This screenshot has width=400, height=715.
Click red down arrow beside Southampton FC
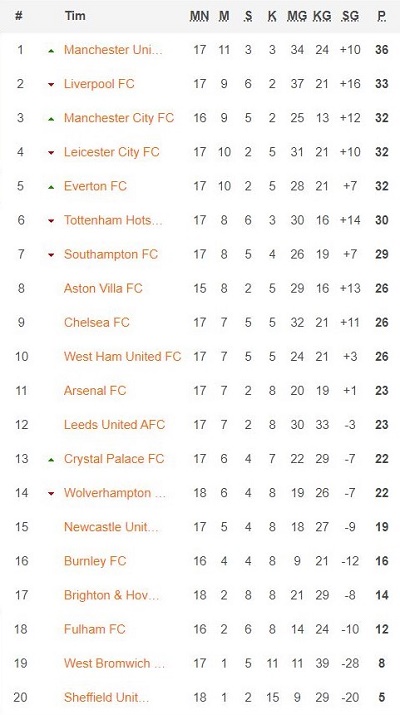coord(51,255)
